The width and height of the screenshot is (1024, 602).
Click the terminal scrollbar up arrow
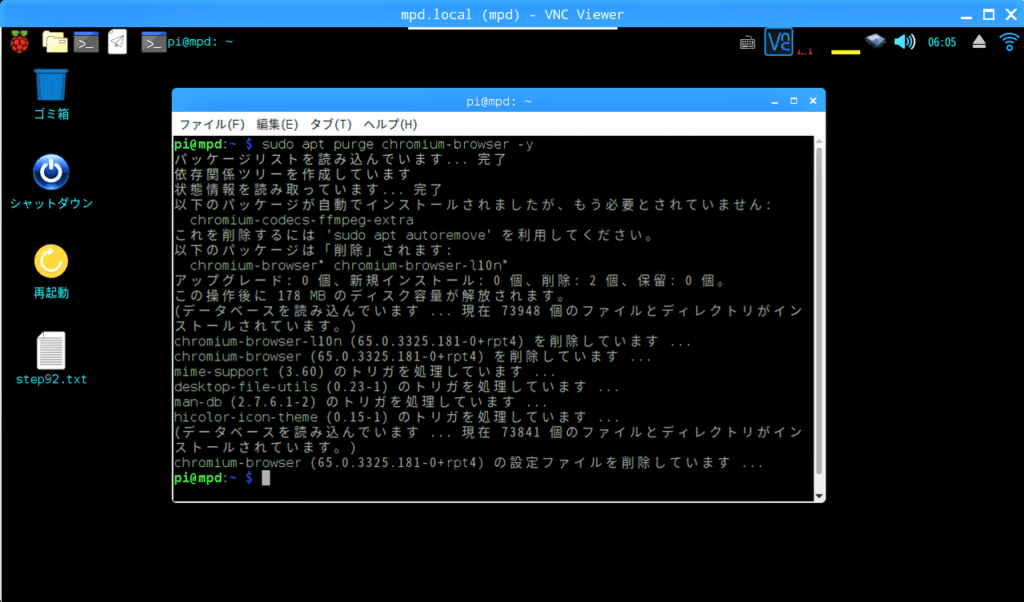click(819, 141)
